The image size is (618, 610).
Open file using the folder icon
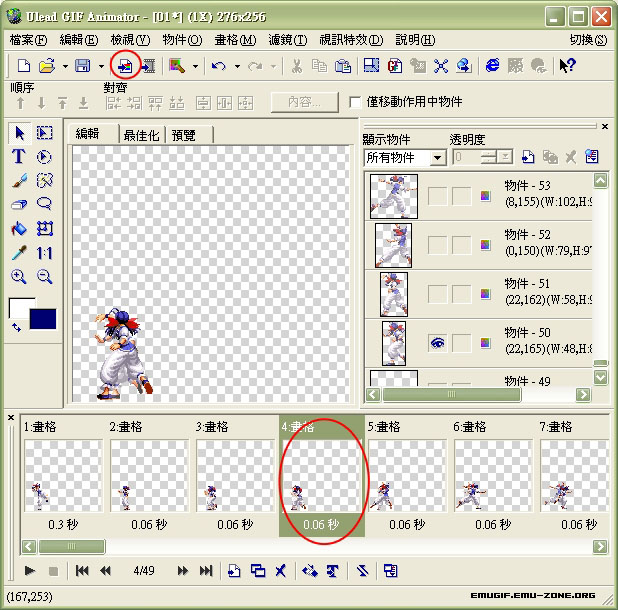(x=47, y=66)
